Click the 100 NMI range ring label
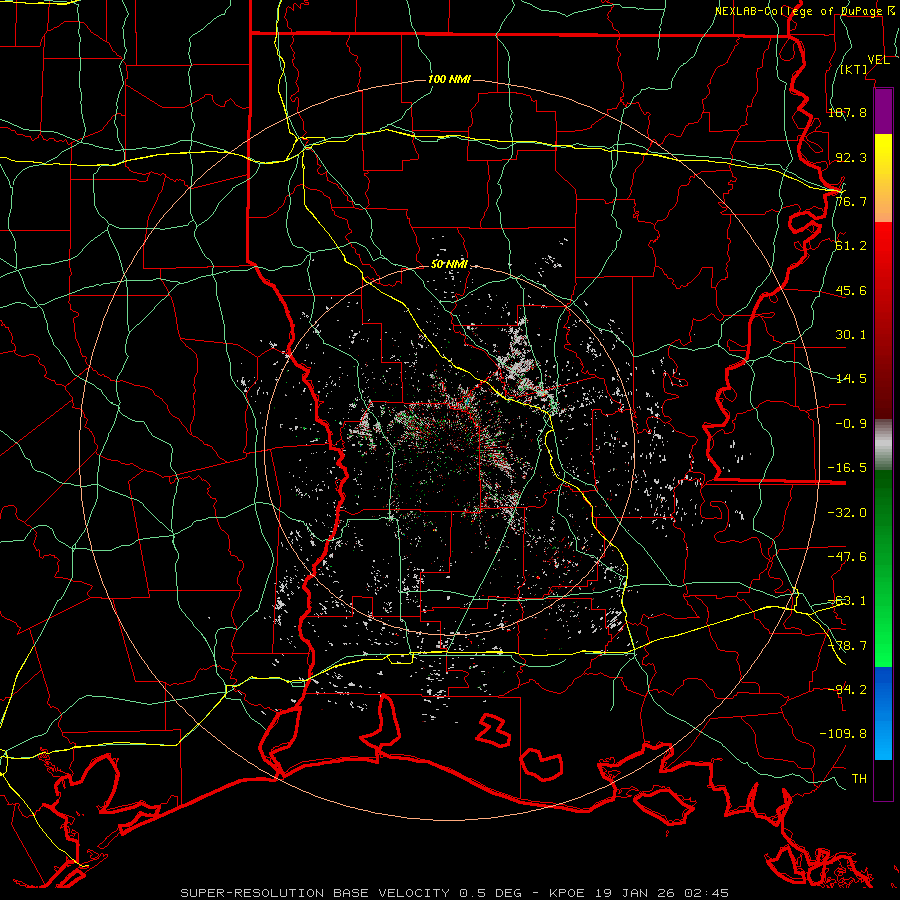 (x=449, y=79)
